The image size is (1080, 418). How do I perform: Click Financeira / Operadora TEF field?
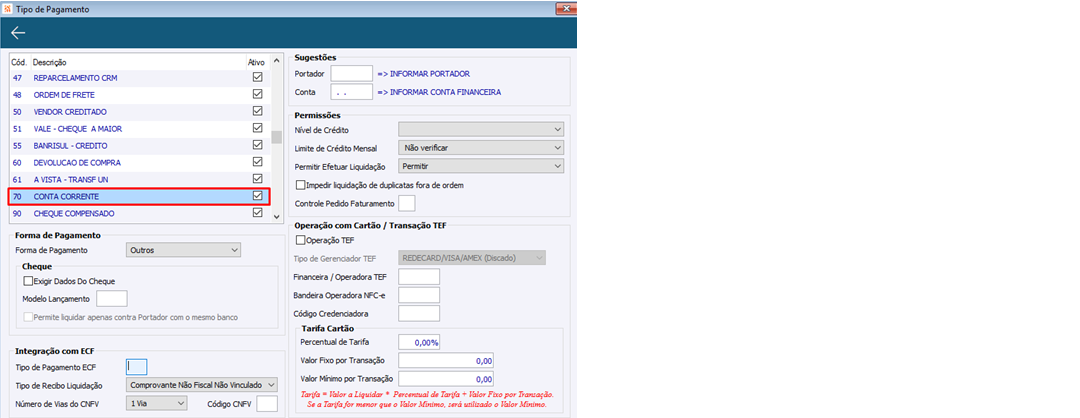(x=419, y=277)
